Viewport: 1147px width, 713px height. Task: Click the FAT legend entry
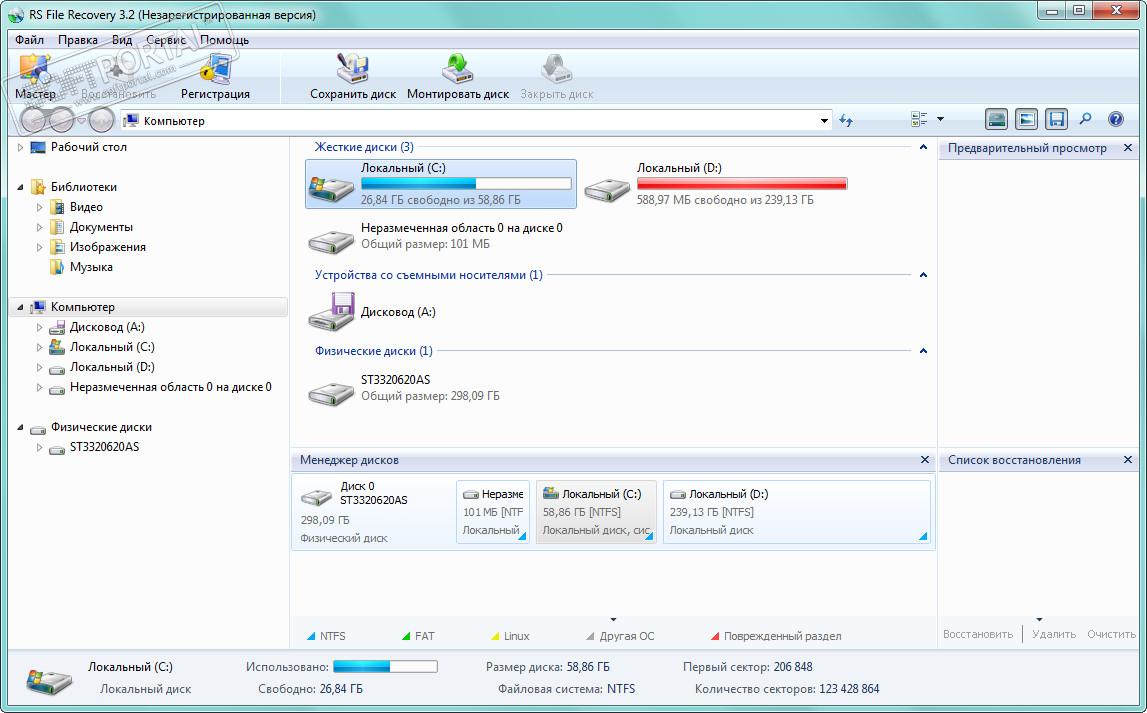pyautogui.click(x=418, y=636)
